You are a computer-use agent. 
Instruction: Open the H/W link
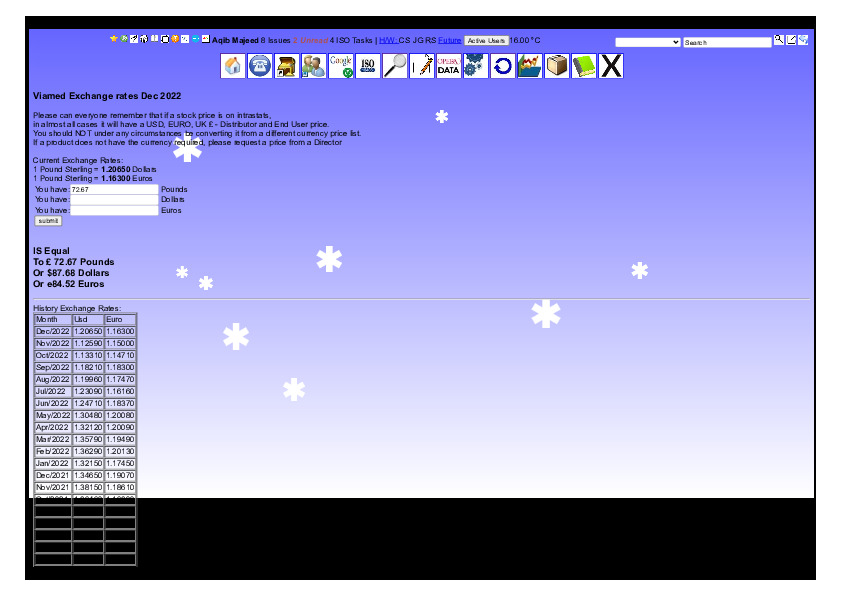tap(388, 41)
